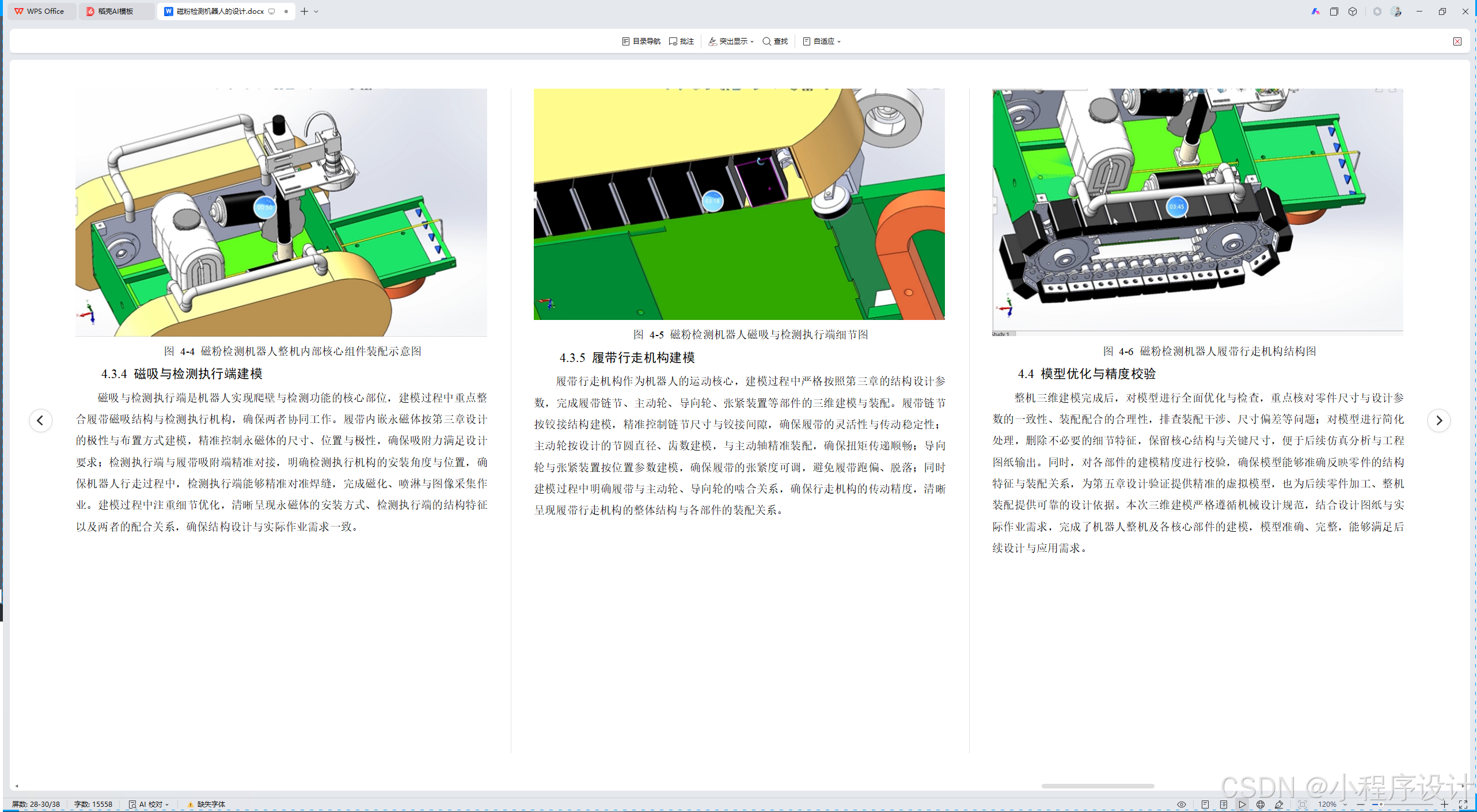Screen dimensions: 1477x812
Task: Open the 120% zoom level dropdown
Action: 1332,805
